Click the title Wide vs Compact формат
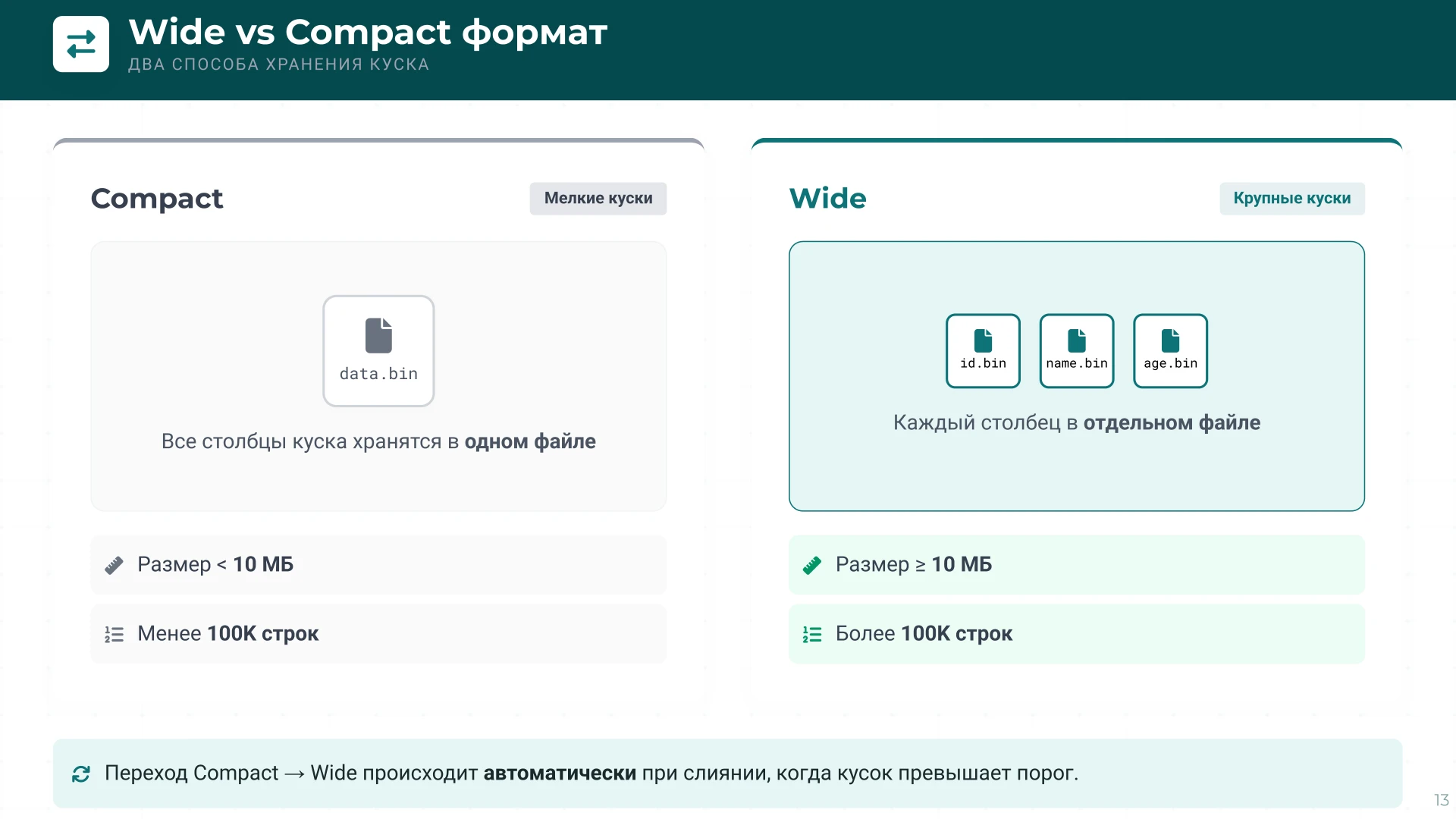 pos(369,33)
